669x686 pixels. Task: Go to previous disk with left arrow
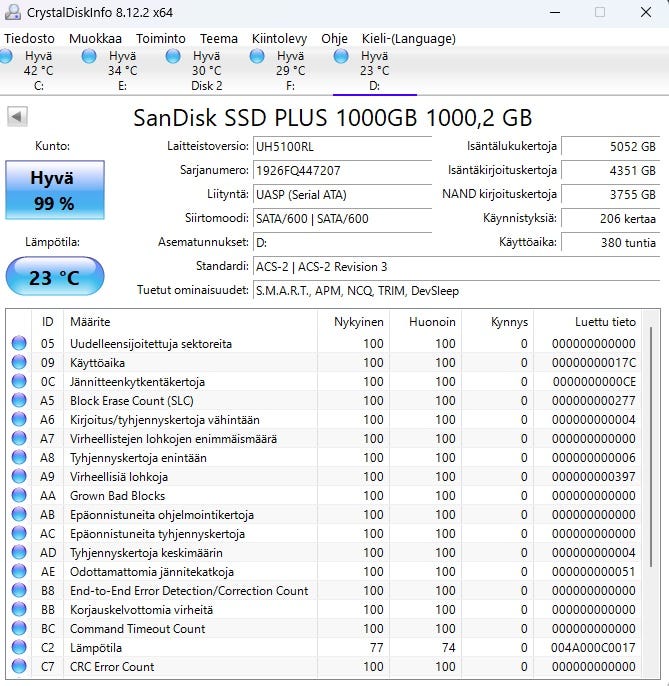tap(17, 117)
